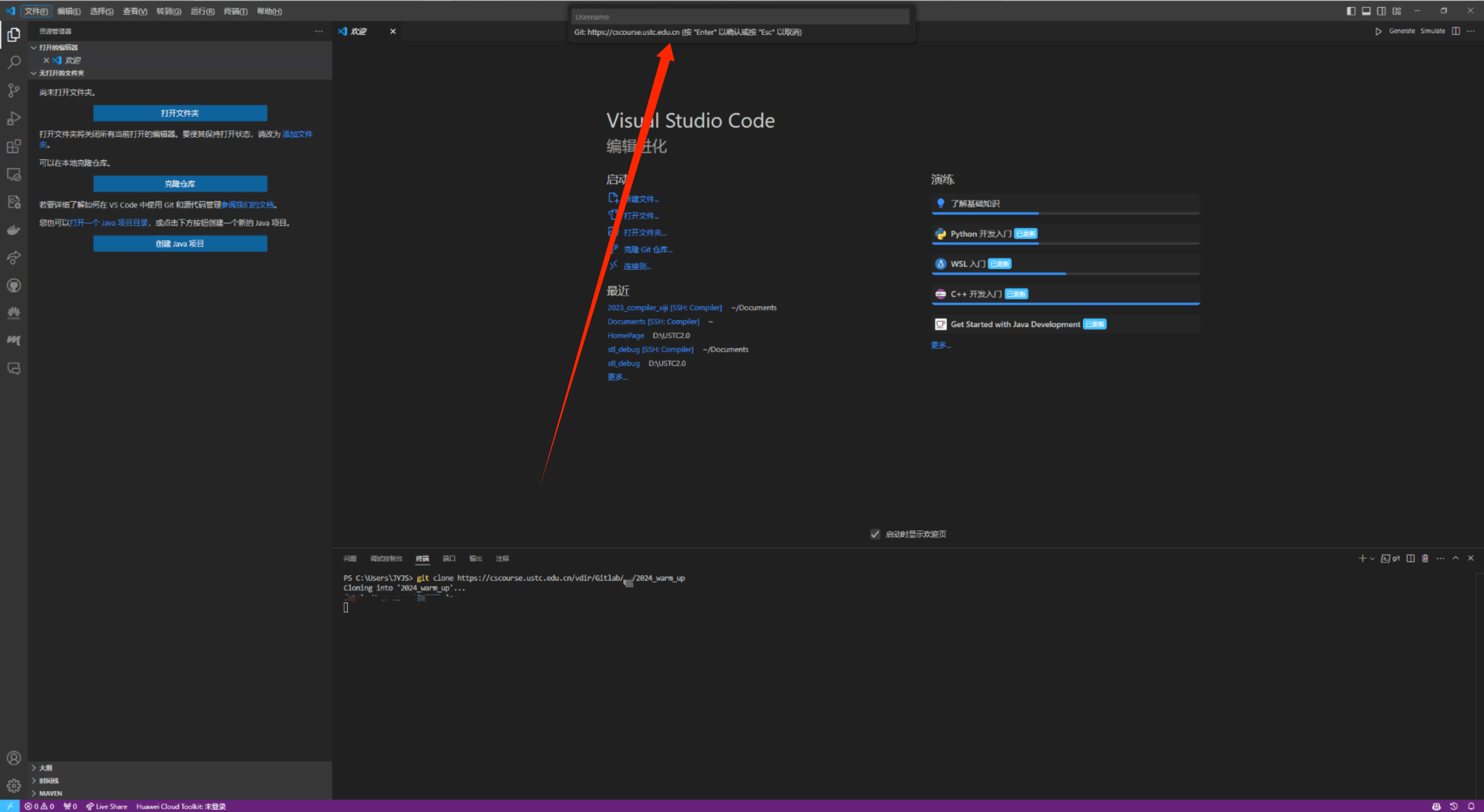Open the new terminal profile dropdown arrow
The height and width of the screenshot is (812, 1484).
coord(1372,559)
